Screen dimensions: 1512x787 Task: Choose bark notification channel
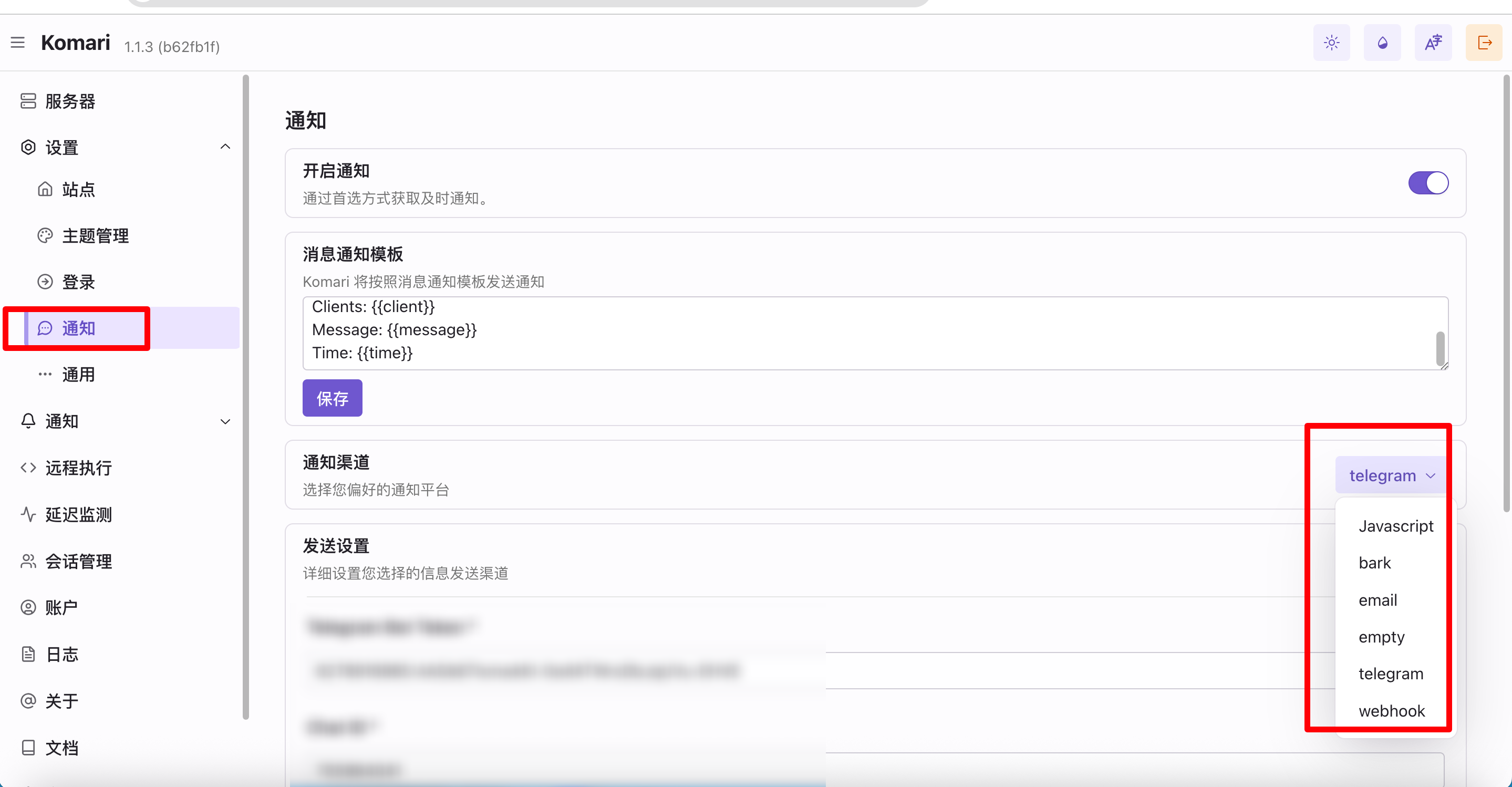coord(1374,562)
